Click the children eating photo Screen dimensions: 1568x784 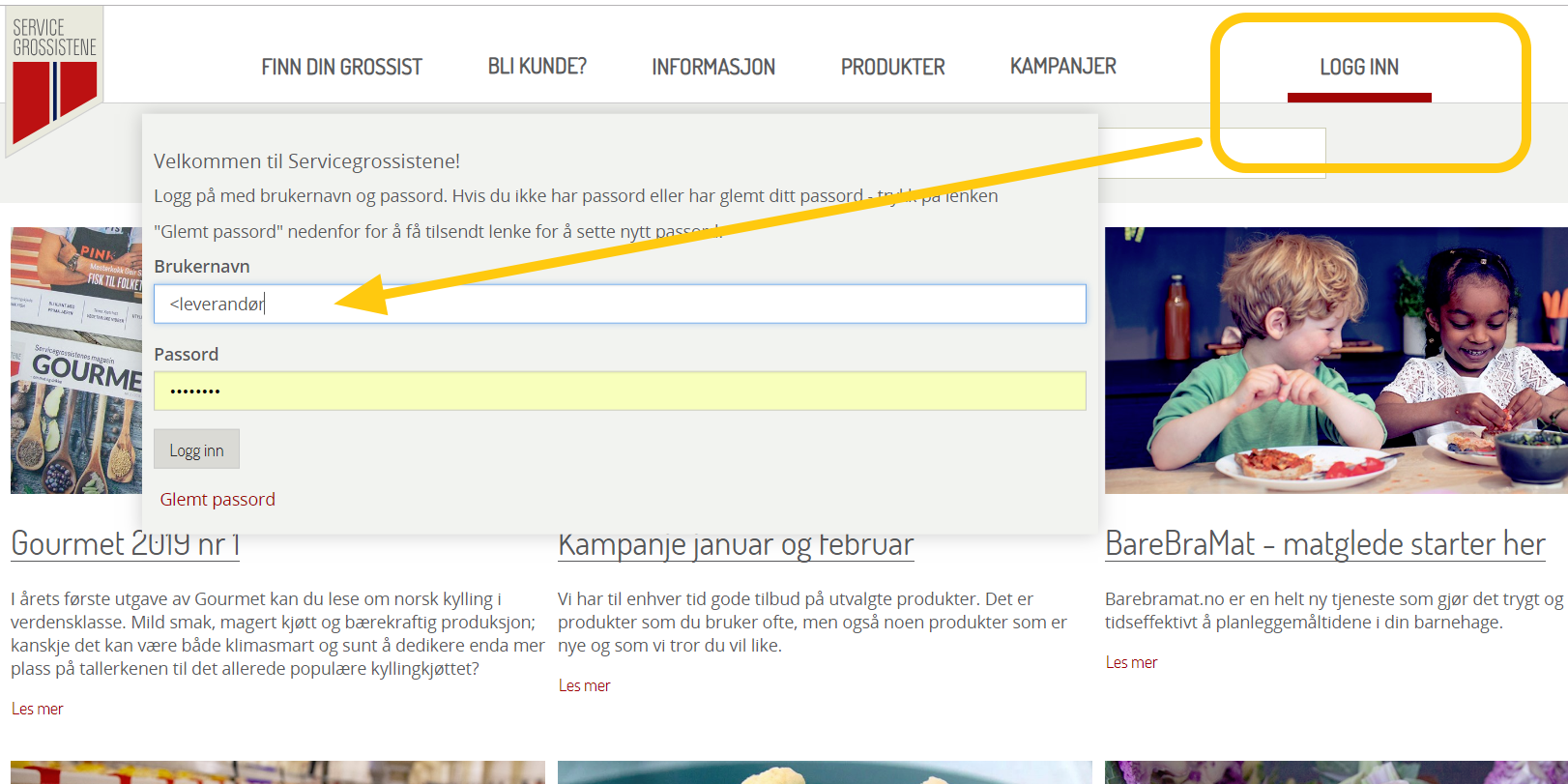coord(1334,360)
